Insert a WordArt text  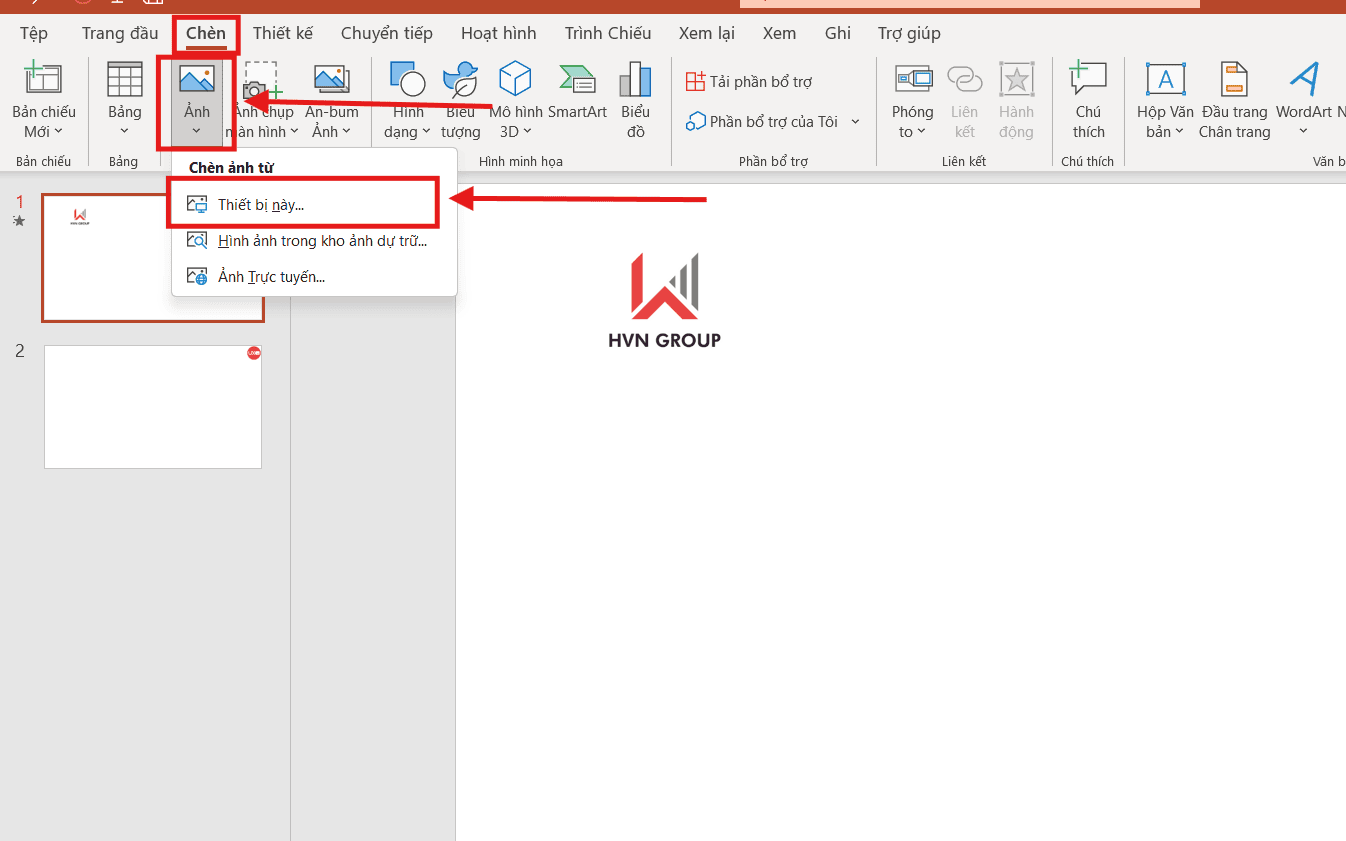[1303, 80]
